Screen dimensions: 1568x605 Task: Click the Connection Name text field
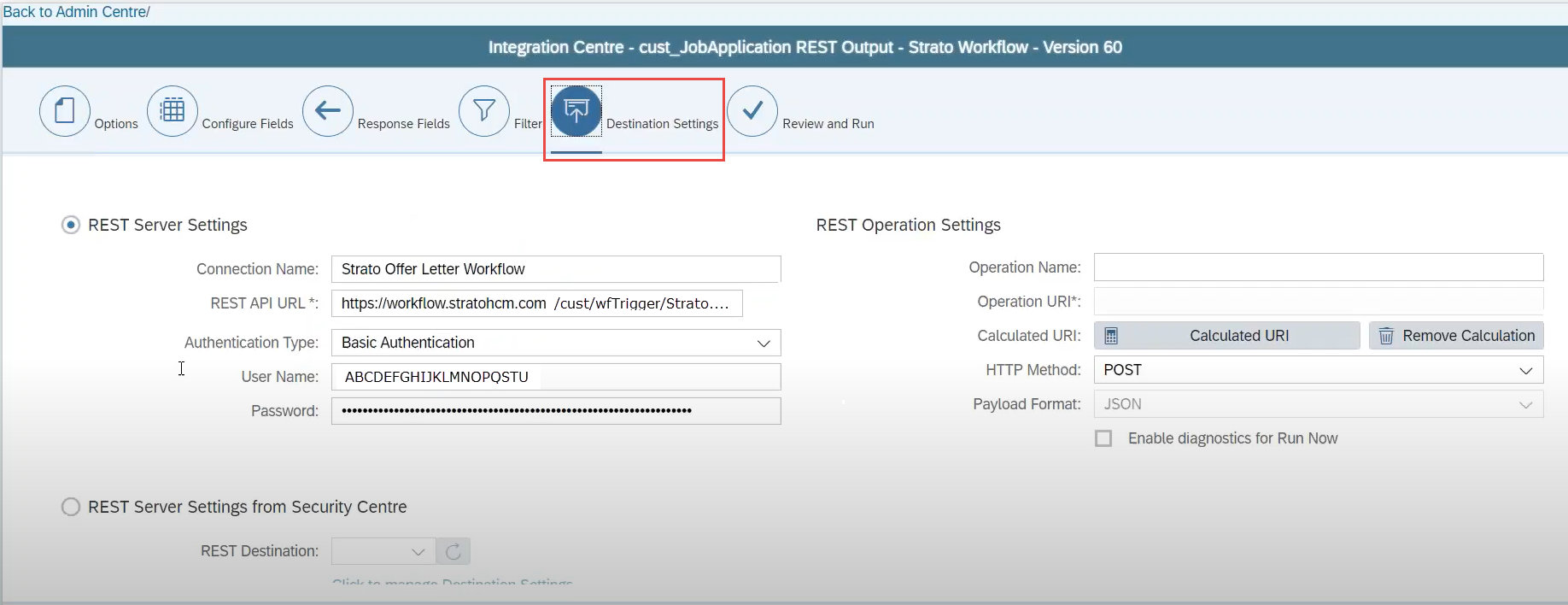pyautogui.click(x=555, y=269)
